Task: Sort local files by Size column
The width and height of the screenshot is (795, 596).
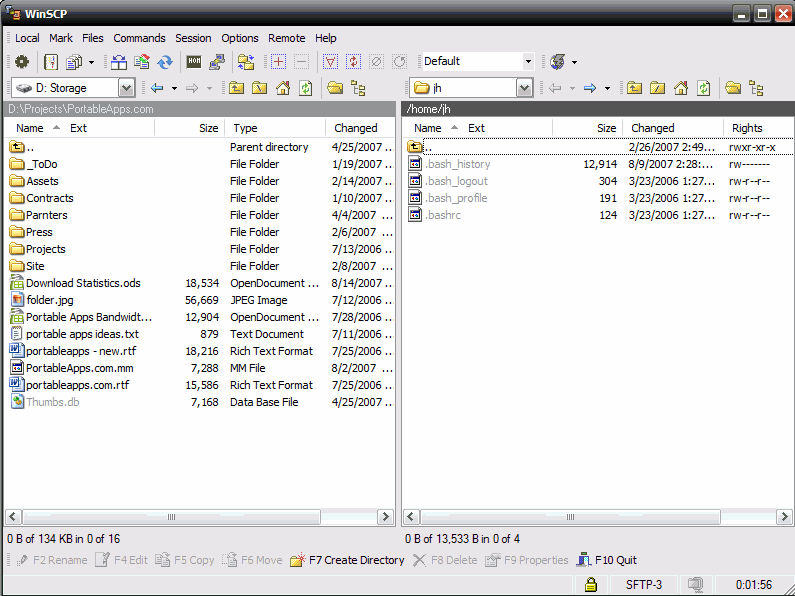Action: [x=208, y=128]
